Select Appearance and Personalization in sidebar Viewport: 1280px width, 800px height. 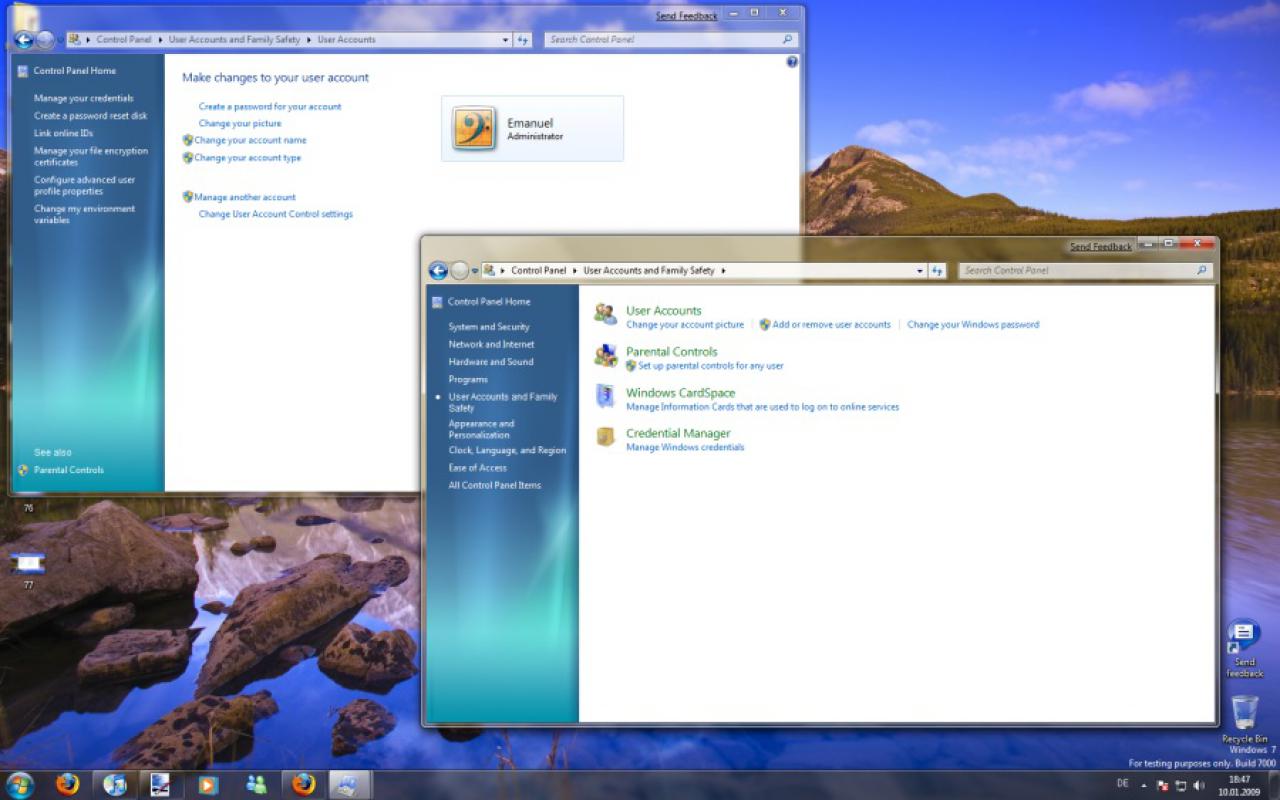481,429
